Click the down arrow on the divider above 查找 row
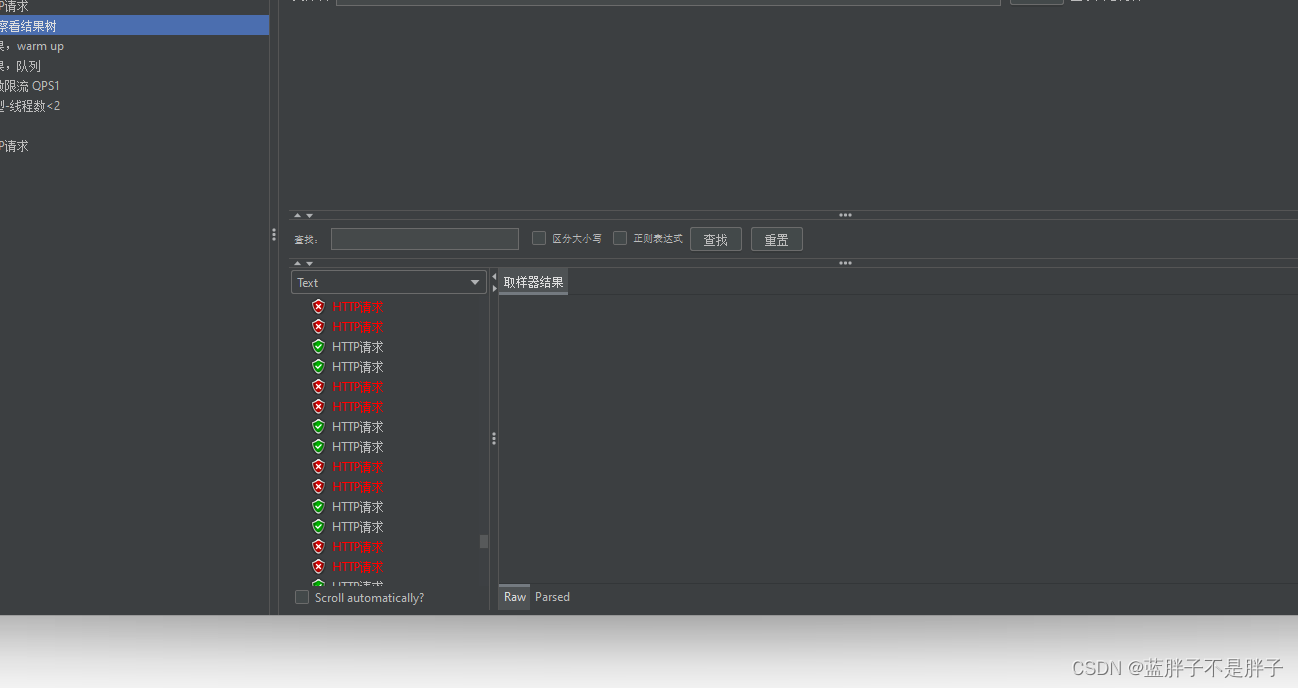Image resolution: width=1298 pixels, height=688 pixels. click(309, 215)
